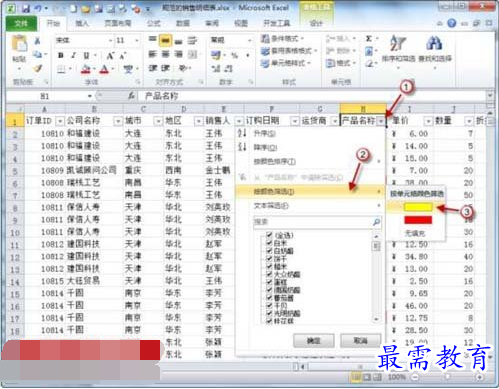The image size is (499, 389).
Task: Open 文本筛选 text filters submenu
Action: [x=310, y=206]
